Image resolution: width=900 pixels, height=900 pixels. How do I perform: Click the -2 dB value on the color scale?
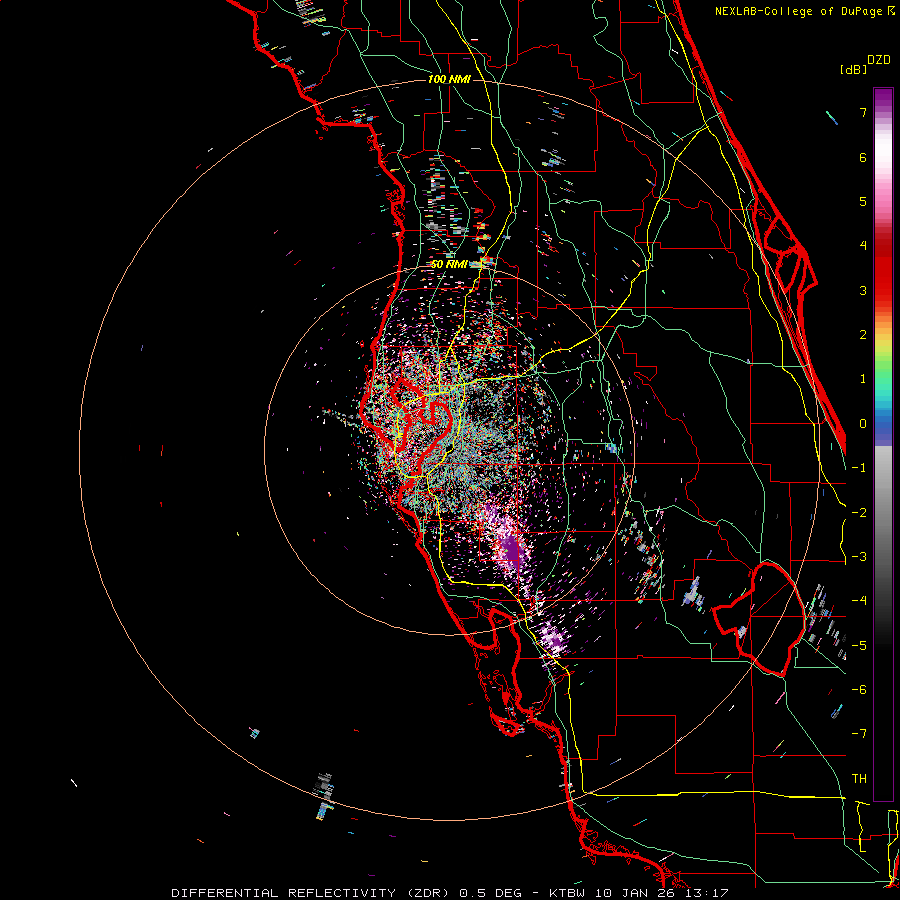[859, 512]
